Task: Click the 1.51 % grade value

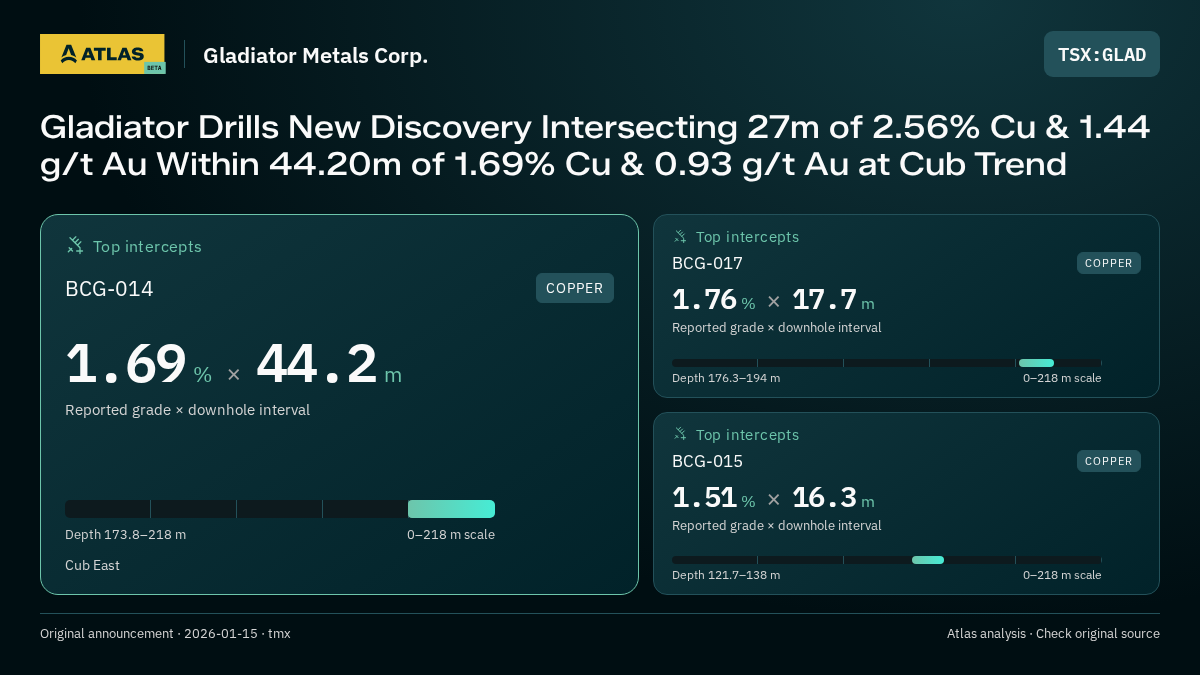Action: point(714,498)
